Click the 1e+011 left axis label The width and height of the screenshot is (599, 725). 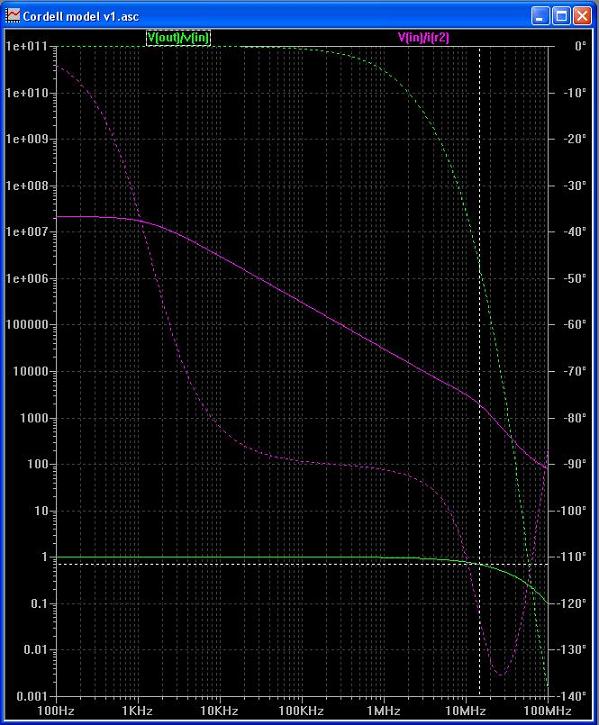(27, 46)
